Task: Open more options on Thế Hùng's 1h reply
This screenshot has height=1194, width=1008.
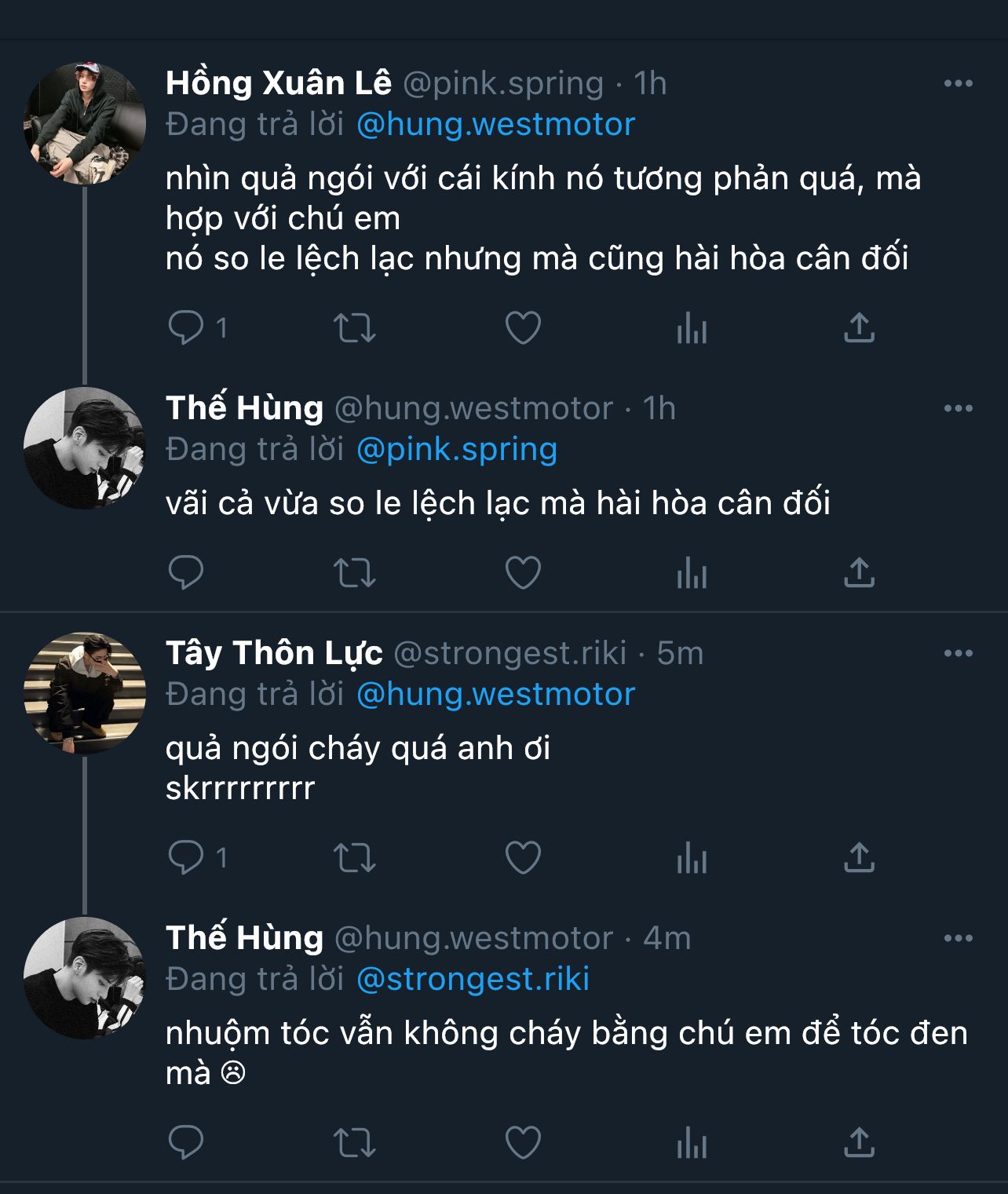Action: 958,408
